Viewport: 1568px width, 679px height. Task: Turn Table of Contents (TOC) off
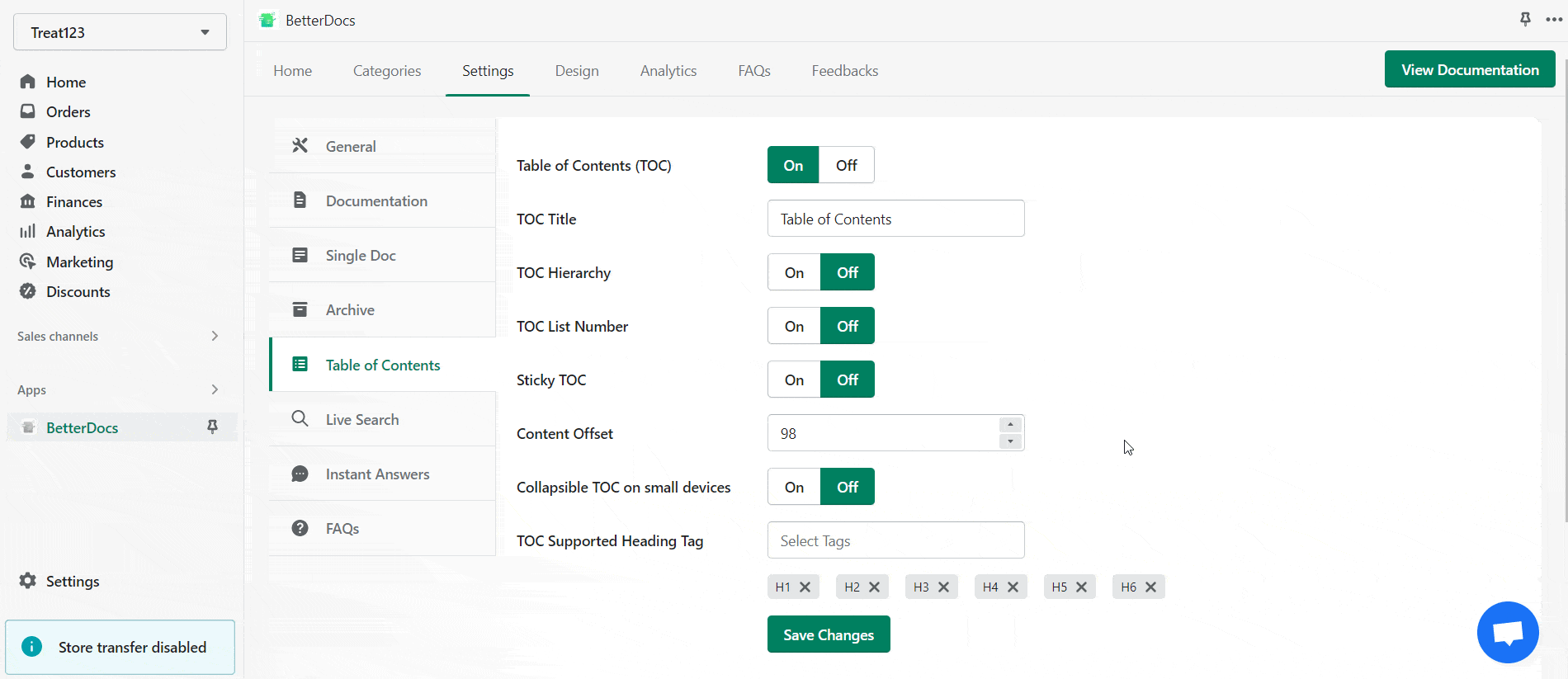pos(847,165)
